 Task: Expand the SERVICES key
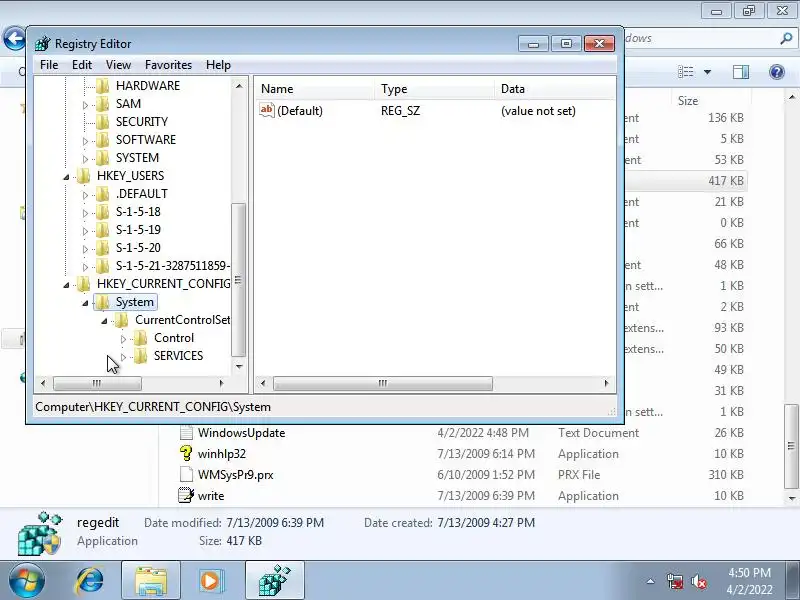123,357
